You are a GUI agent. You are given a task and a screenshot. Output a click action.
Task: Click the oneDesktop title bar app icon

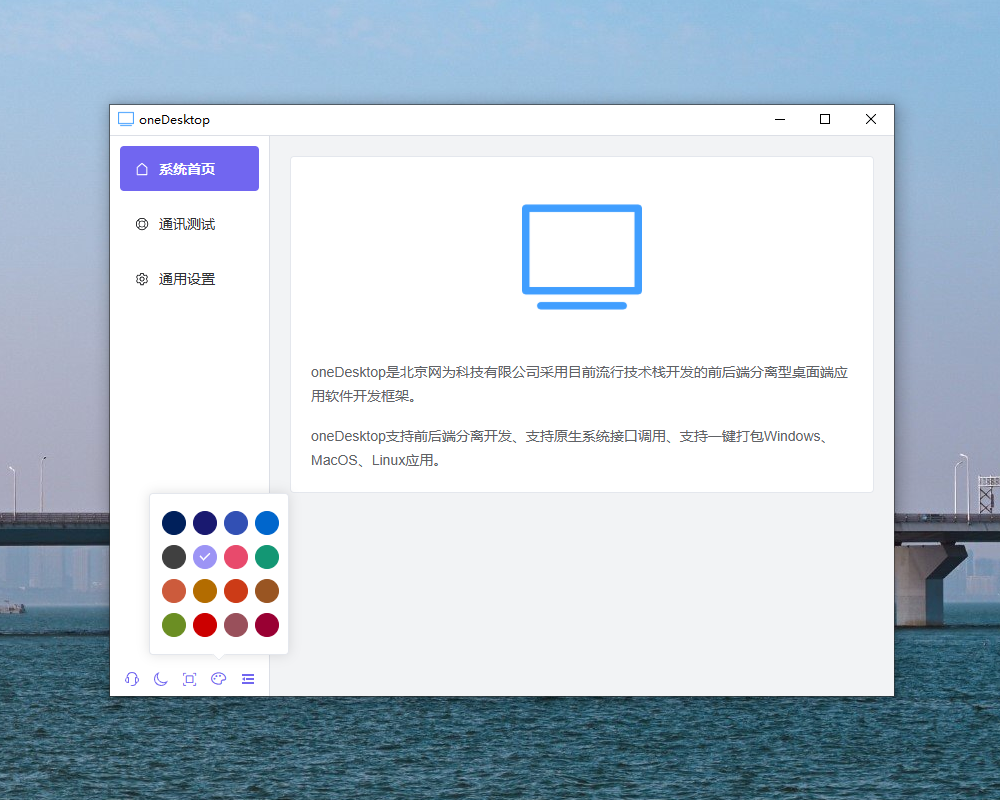pos(126,119)
